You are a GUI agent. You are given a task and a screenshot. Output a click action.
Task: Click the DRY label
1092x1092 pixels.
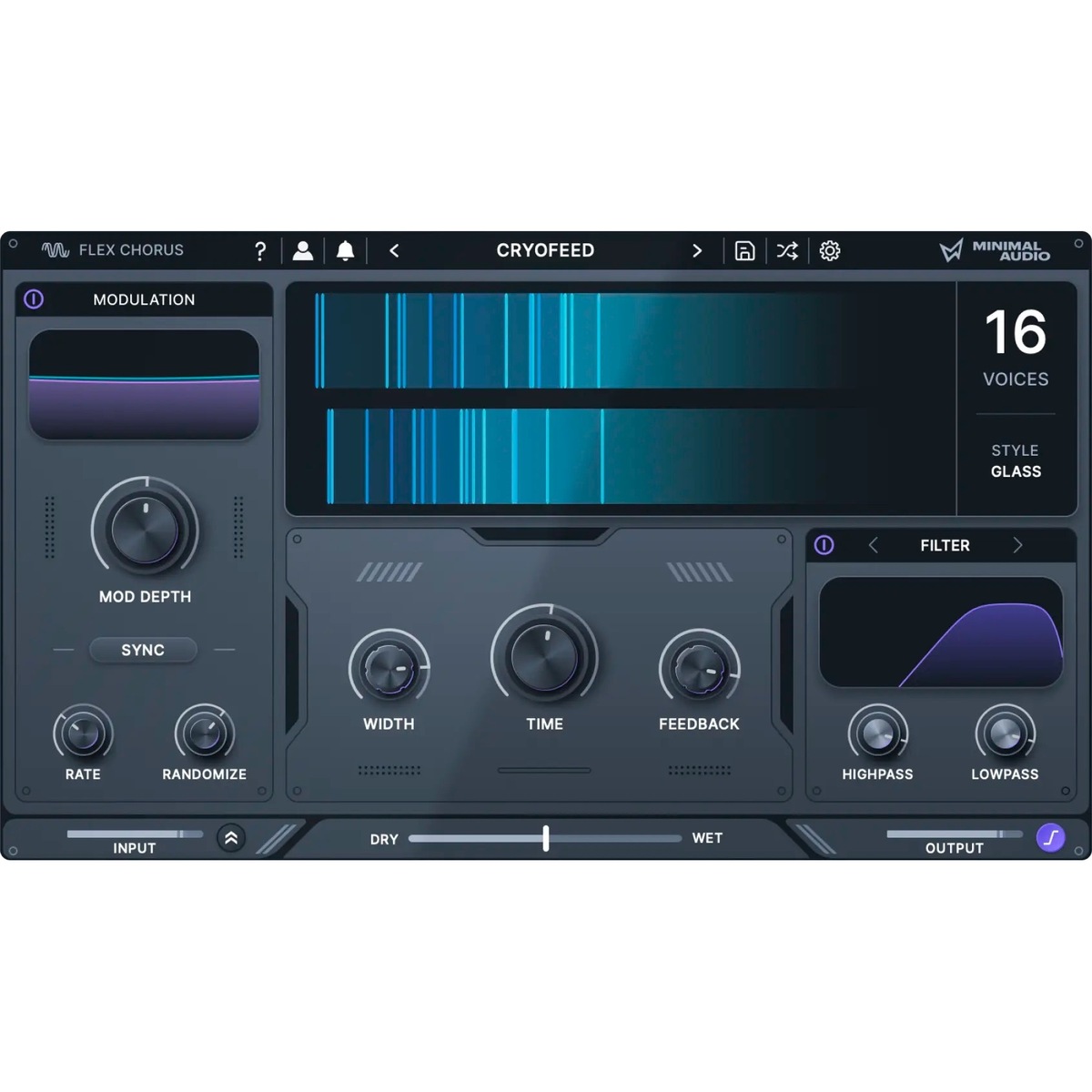click(384, 839)
